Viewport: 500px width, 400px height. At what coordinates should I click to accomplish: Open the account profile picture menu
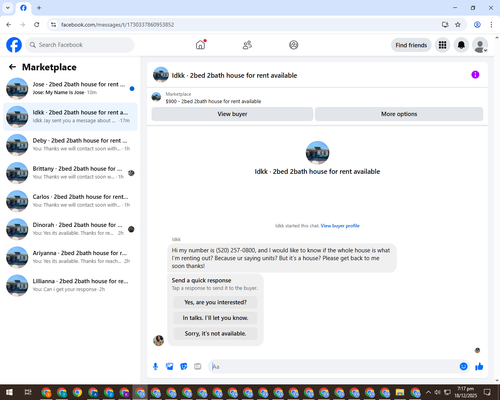click(480, 45)
